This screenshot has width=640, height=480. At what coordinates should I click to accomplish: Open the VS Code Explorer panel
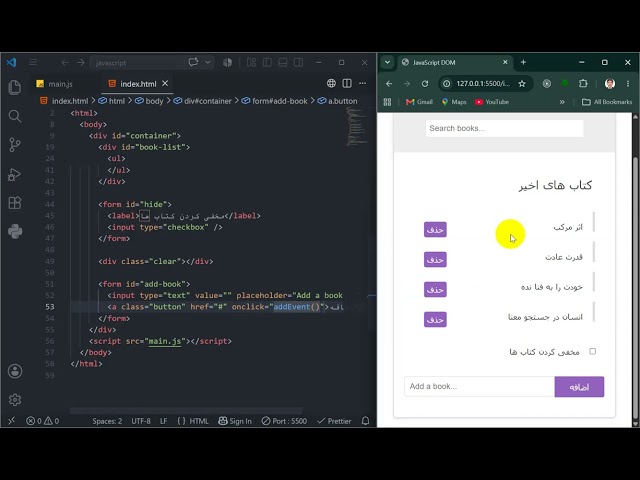(15, 87)
